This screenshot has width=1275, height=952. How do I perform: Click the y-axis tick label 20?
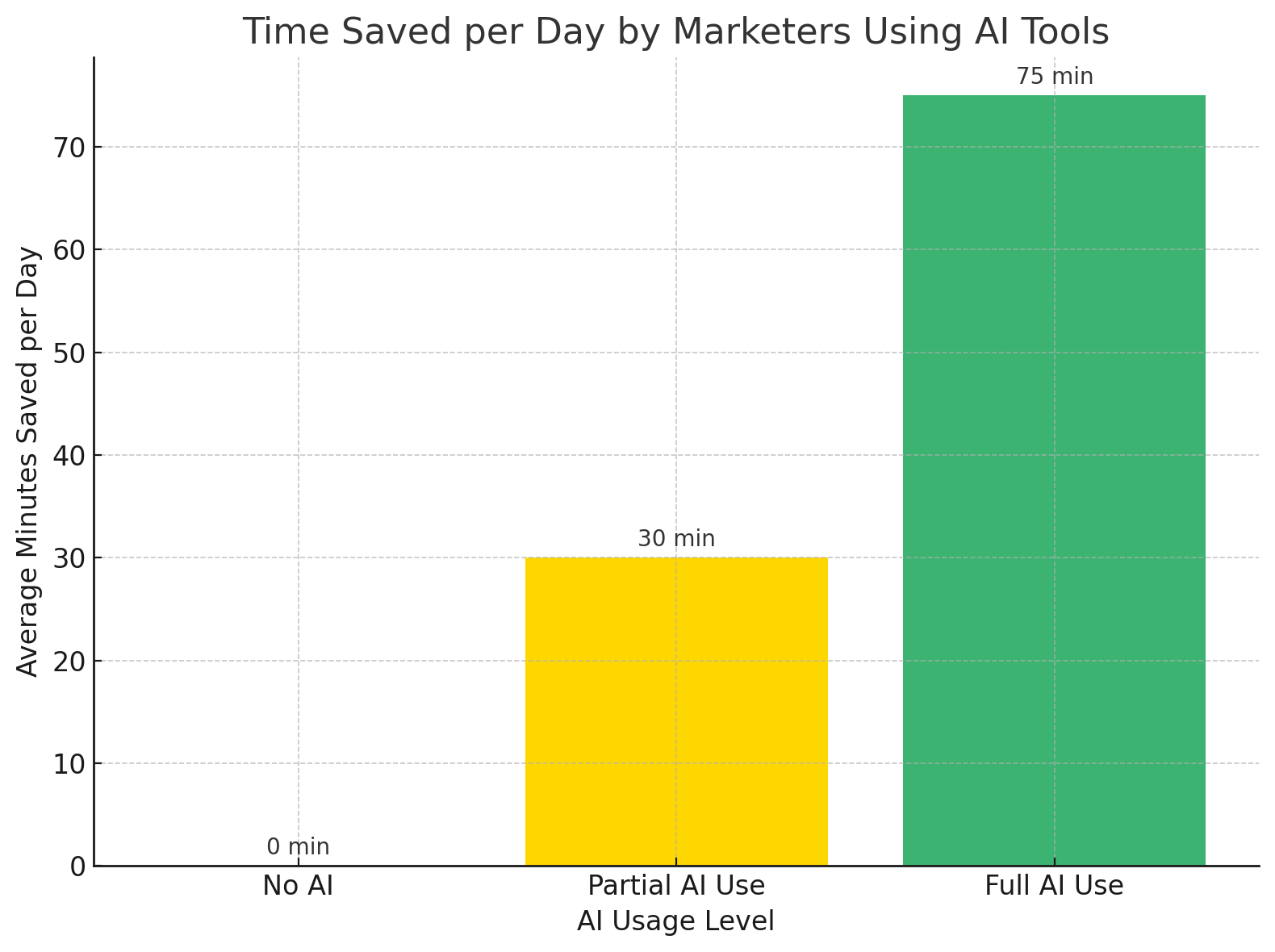[x=69, y=661]
